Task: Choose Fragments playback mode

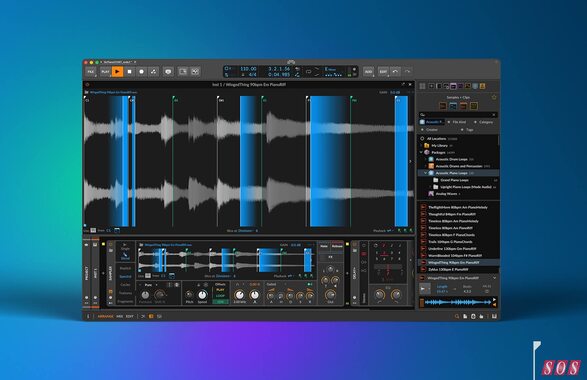Action: (x=125, y=301)
